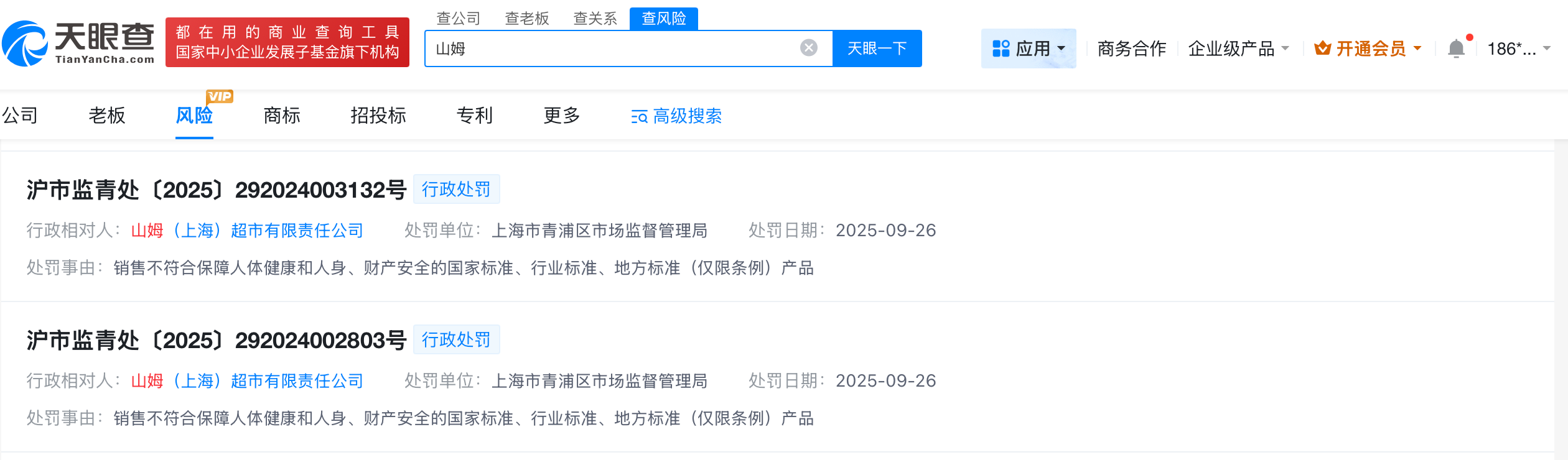Switch to the 查公司 search tab

tap(459, 19)
